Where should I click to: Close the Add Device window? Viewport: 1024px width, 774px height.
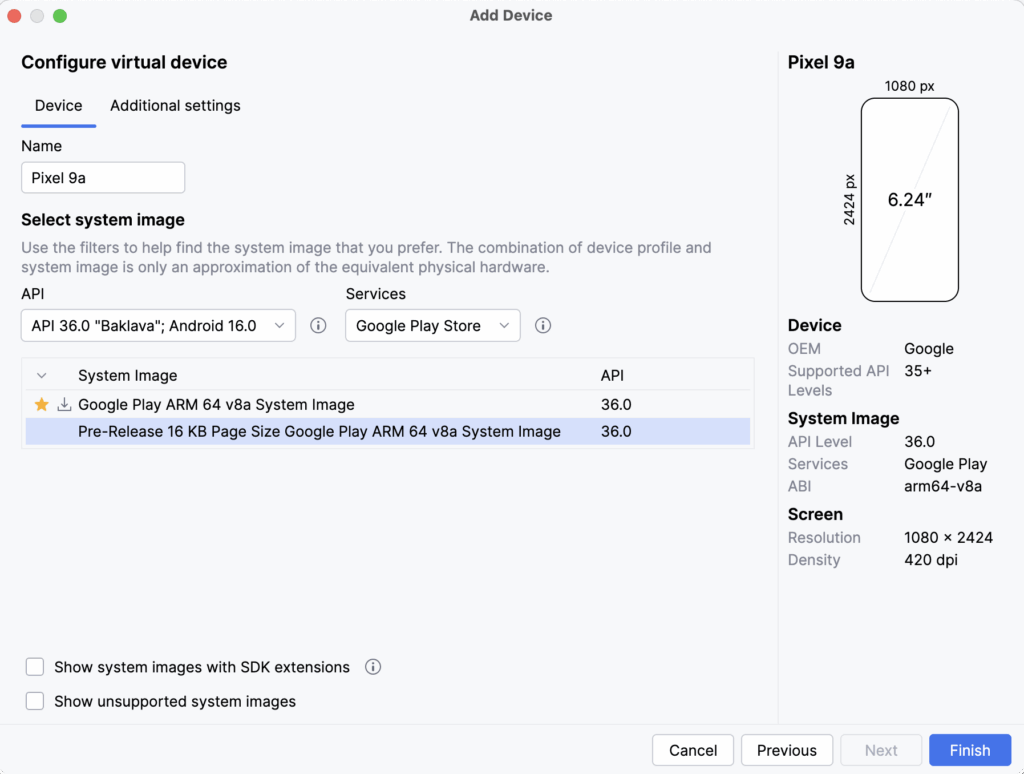[14, 16]
